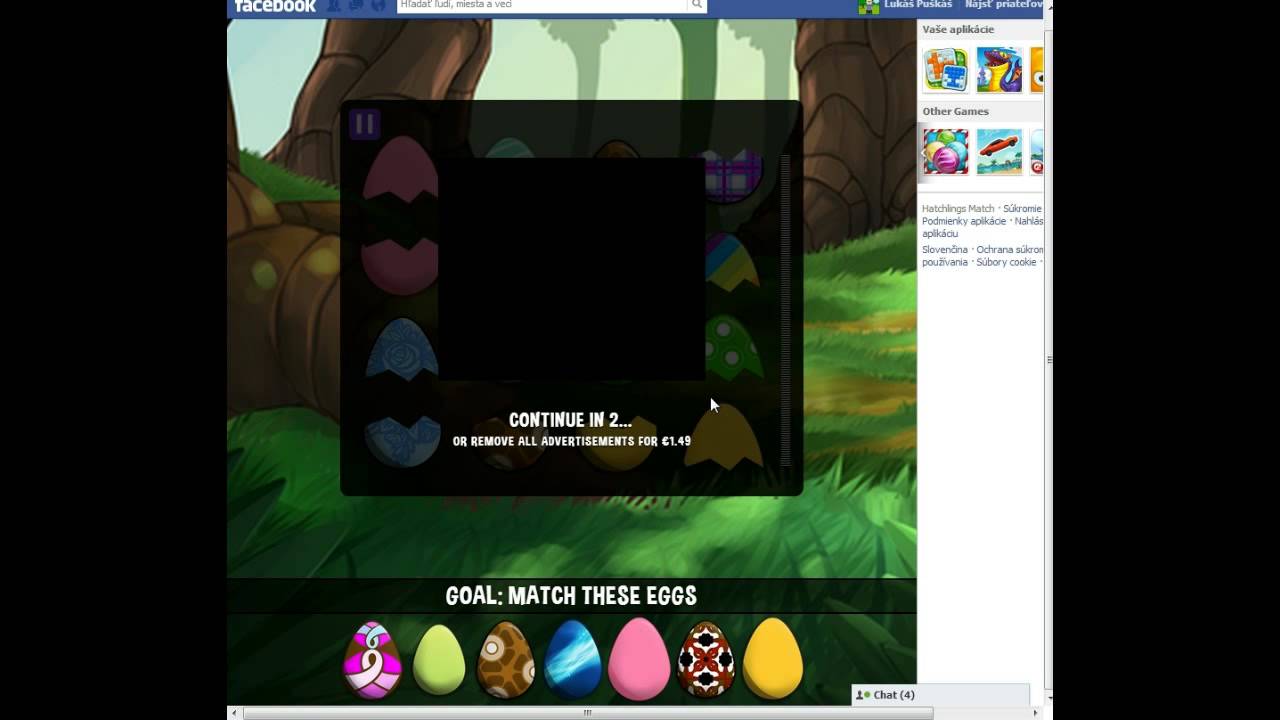Screen dimensions: 1280x720
Task: Open the red car game in Other Games
Action: 1000,152
